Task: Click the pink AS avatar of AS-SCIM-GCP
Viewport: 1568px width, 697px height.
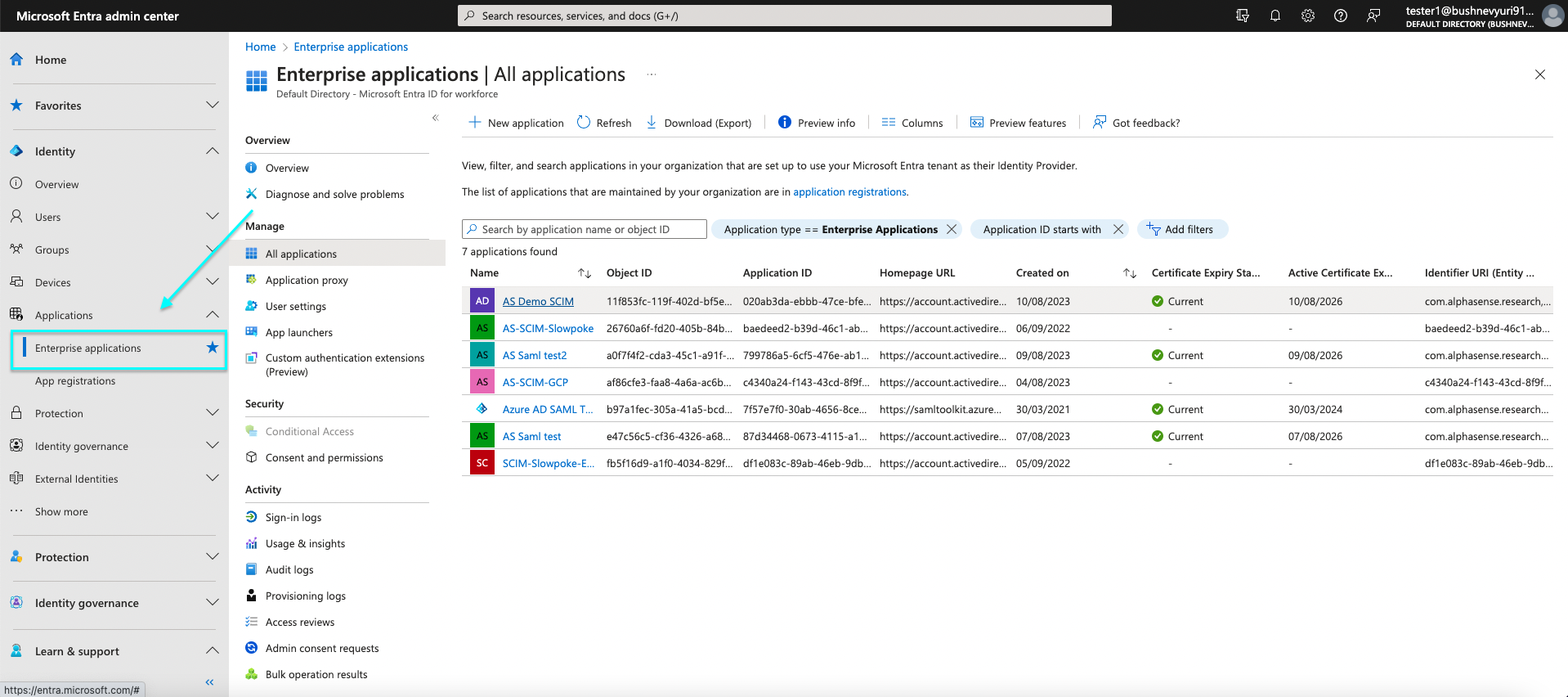Action: [x=482, y=382]
